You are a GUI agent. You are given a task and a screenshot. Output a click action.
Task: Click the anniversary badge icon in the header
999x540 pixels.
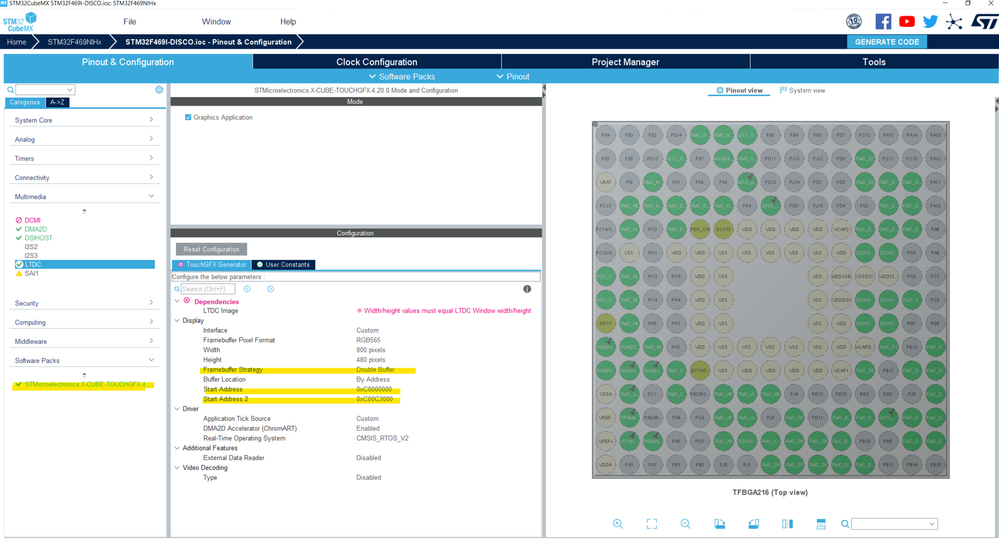(854, 22)
